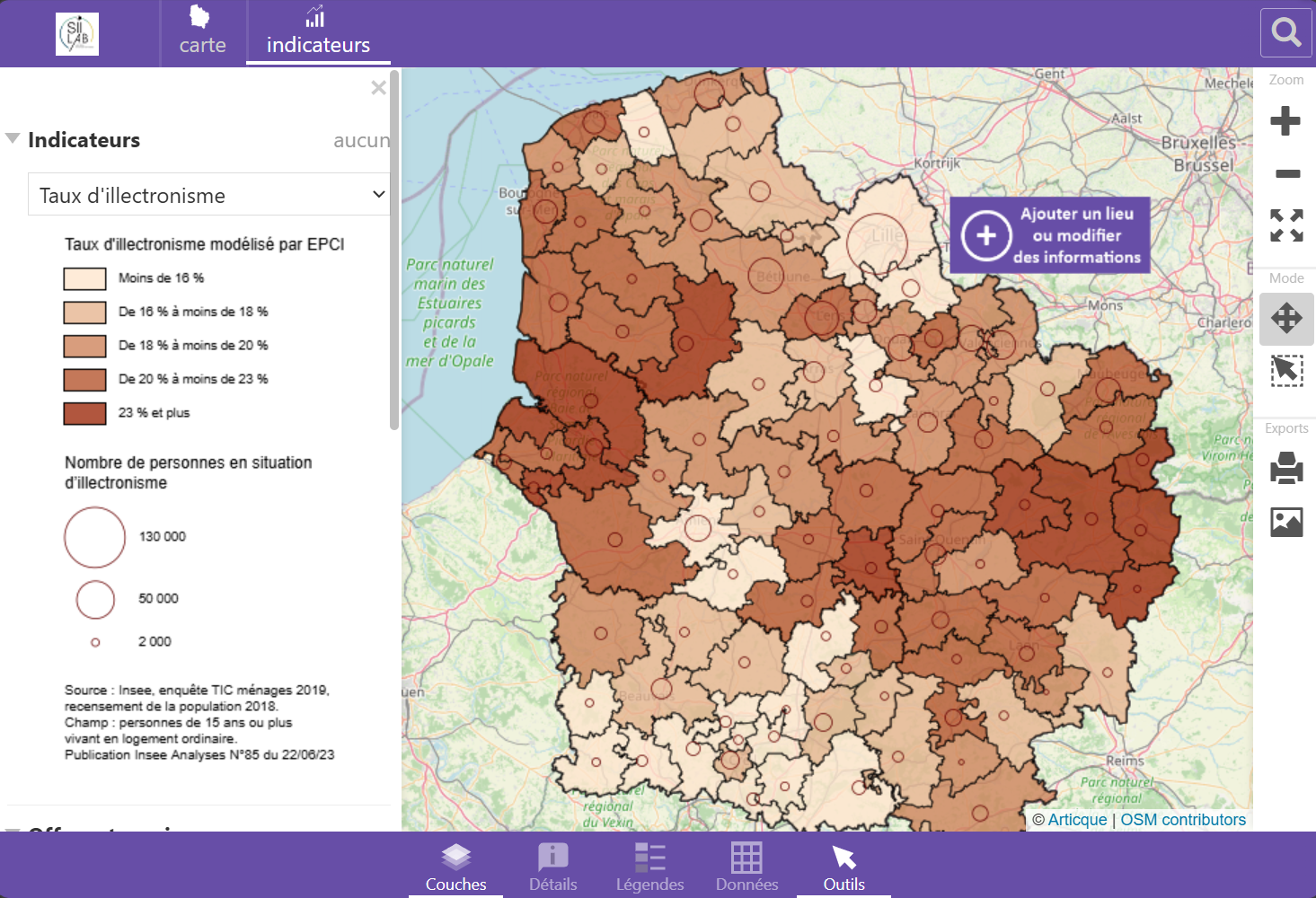Open the Détails info tab
Image resolution: width=1316 pixels, height=898 pixels.
(x=553, y=867)
